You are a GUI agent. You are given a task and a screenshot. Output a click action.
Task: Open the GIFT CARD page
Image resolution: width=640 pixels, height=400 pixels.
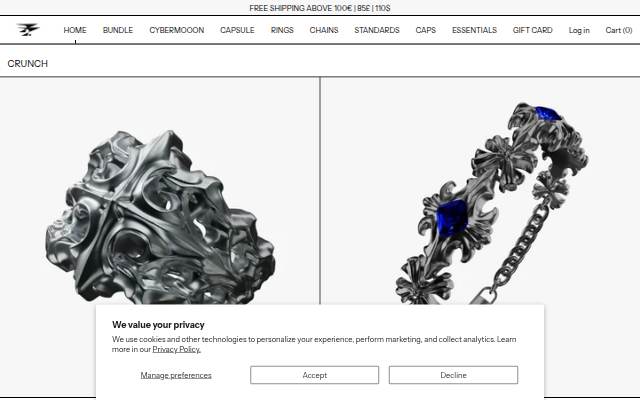[533, 30]
